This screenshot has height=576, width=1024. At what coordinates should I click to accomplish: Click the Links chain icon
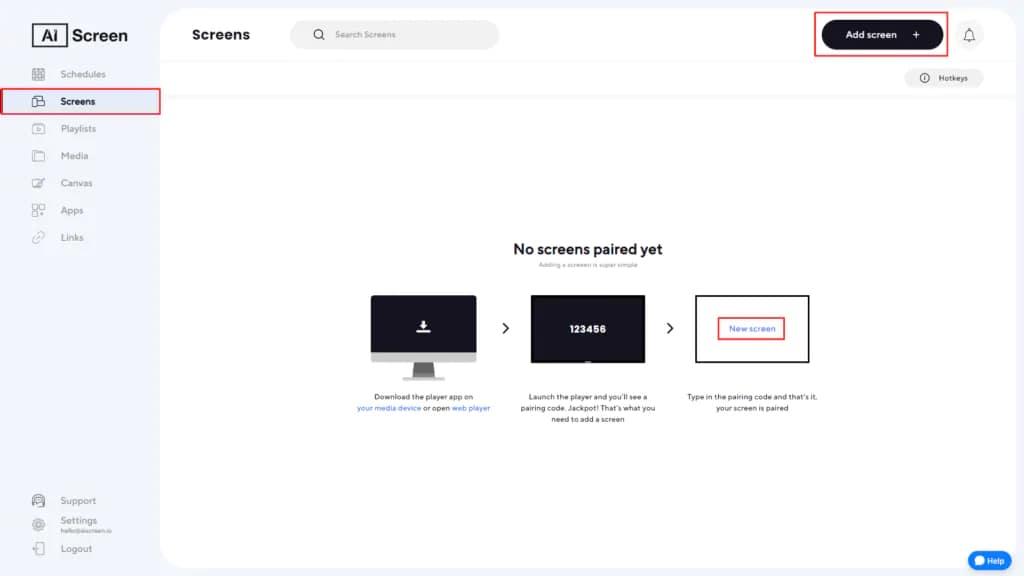pyautogui.click(x=38, y=238)
